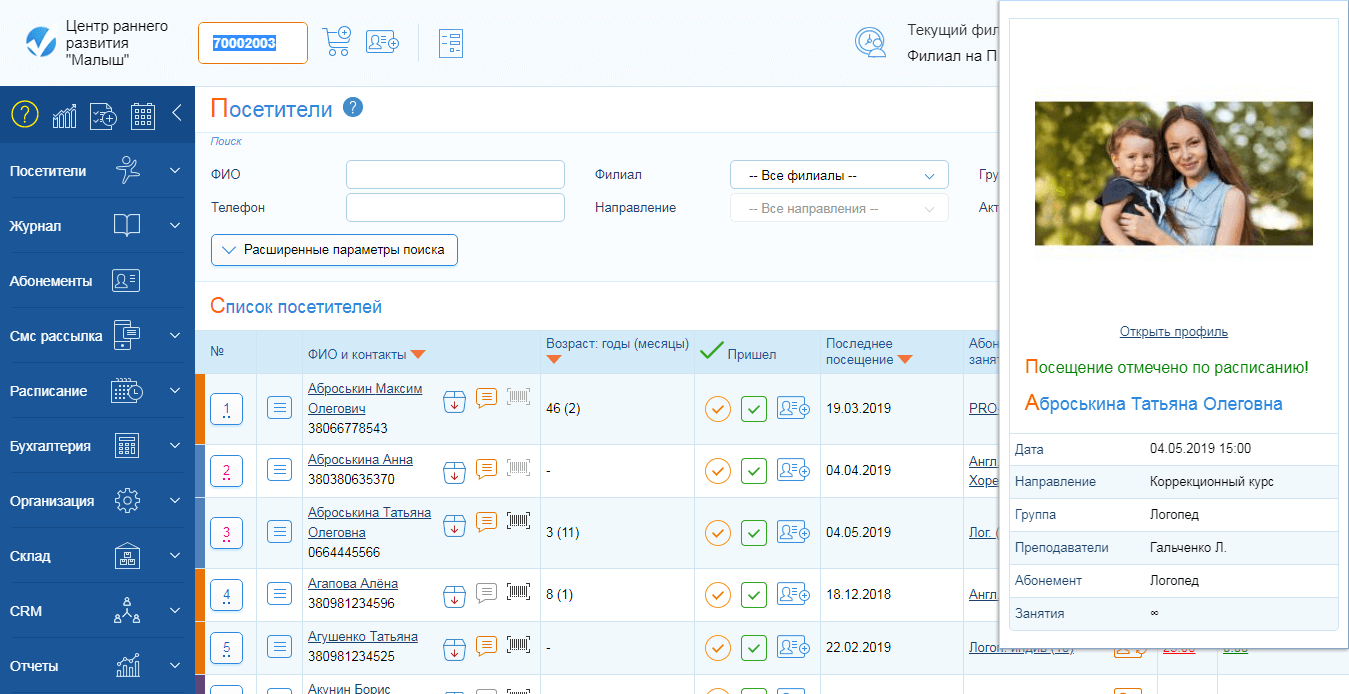Click the shopping cart add icon in header
Image resolution: width=1349 pixels, height=694 pixels.
[x=336, y=42]
